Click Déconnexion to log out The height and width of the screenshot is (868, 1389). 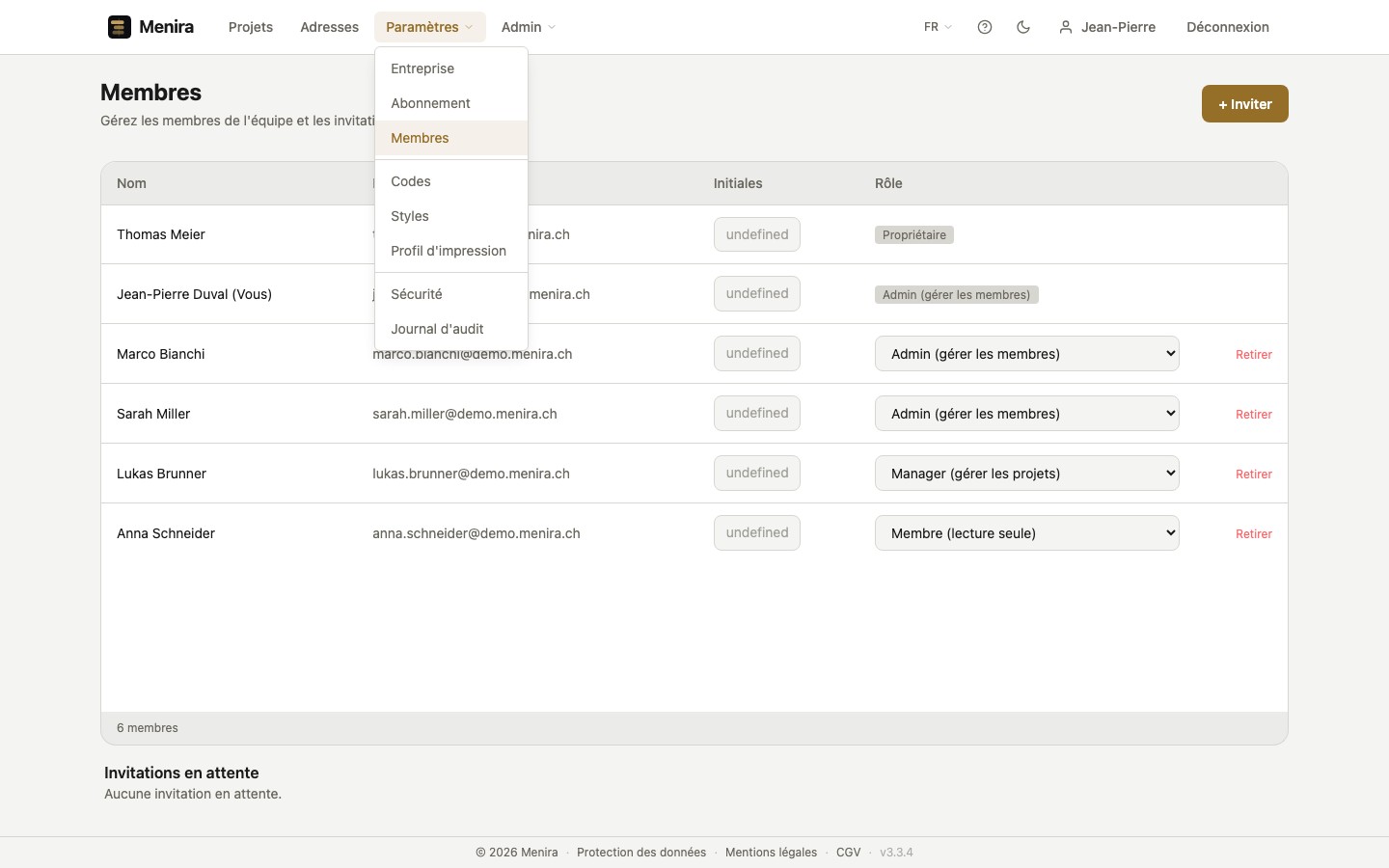tap(1228, 27)
